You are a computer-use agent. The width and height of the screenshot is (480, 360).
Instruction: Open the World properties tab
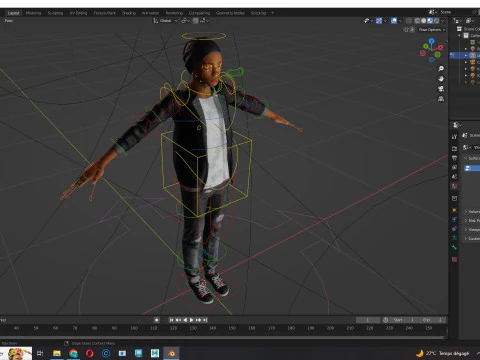click(454, 186)
